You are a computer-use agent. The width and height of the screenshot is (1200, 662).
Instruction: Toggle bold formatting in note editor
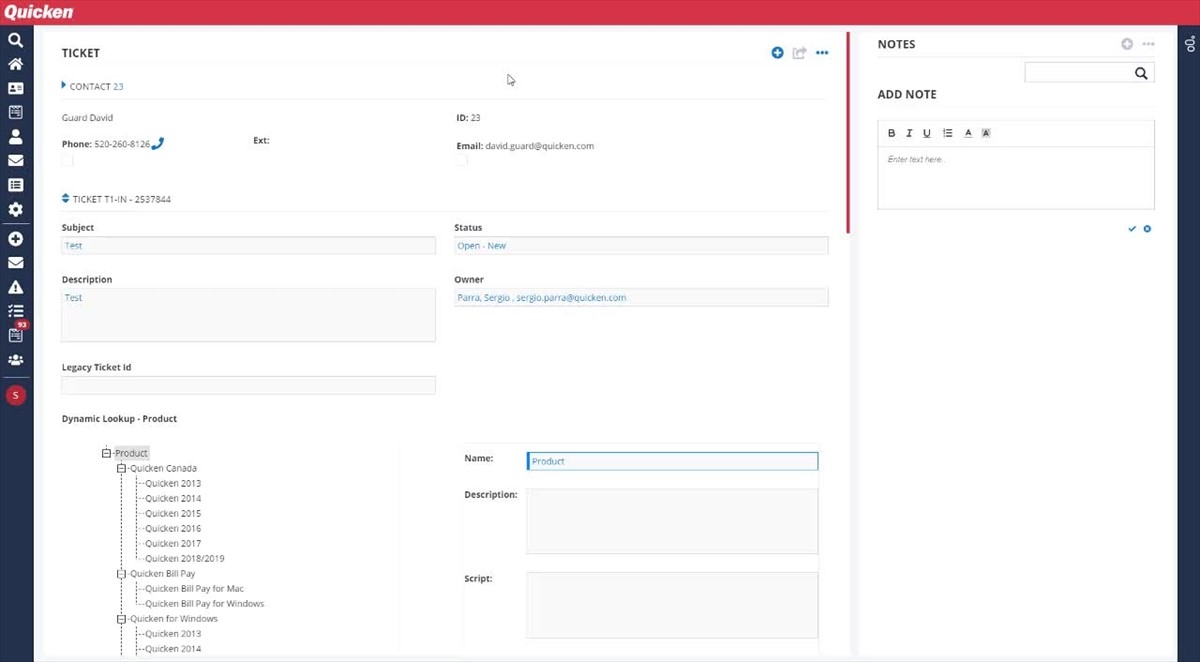(x=892, y=133)
